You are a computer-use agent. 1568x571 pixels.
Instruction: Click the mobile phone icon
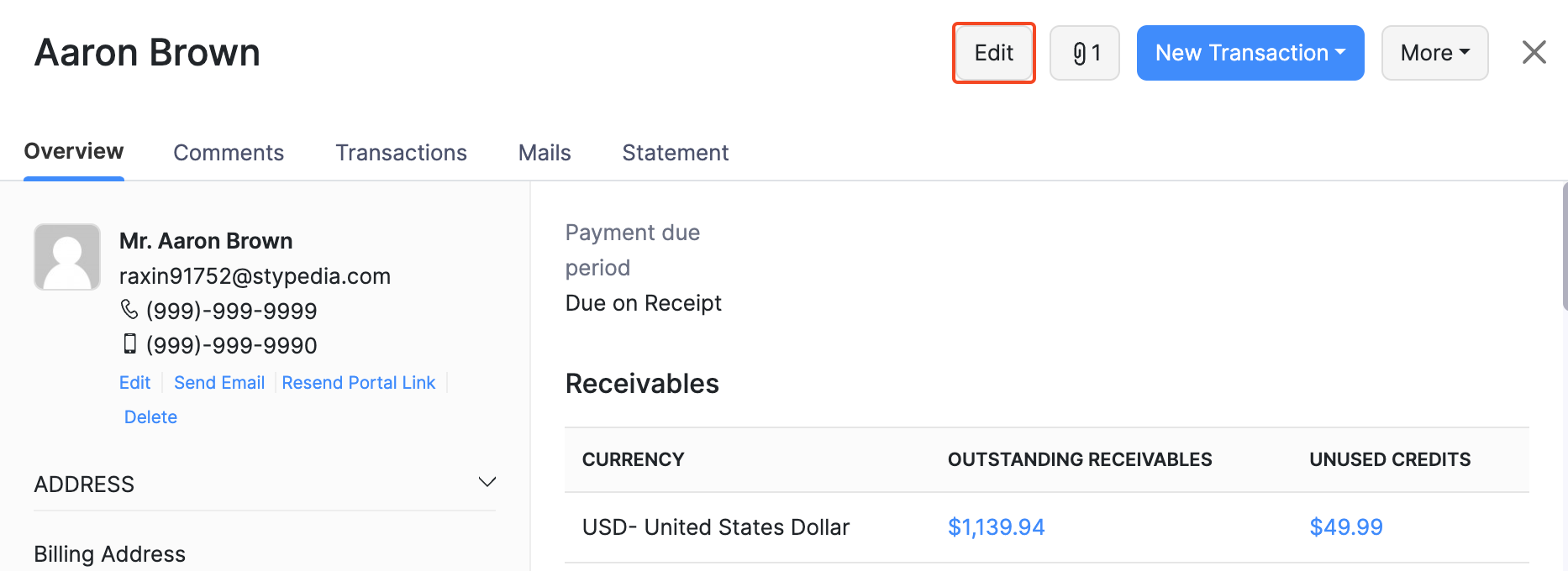click(130, 344)
